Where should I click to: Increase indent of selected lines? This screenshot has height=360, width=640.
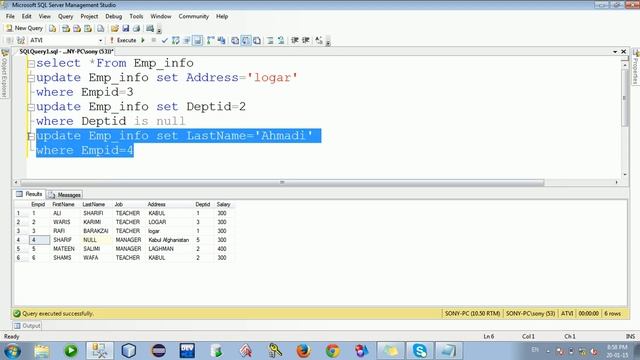306,40
